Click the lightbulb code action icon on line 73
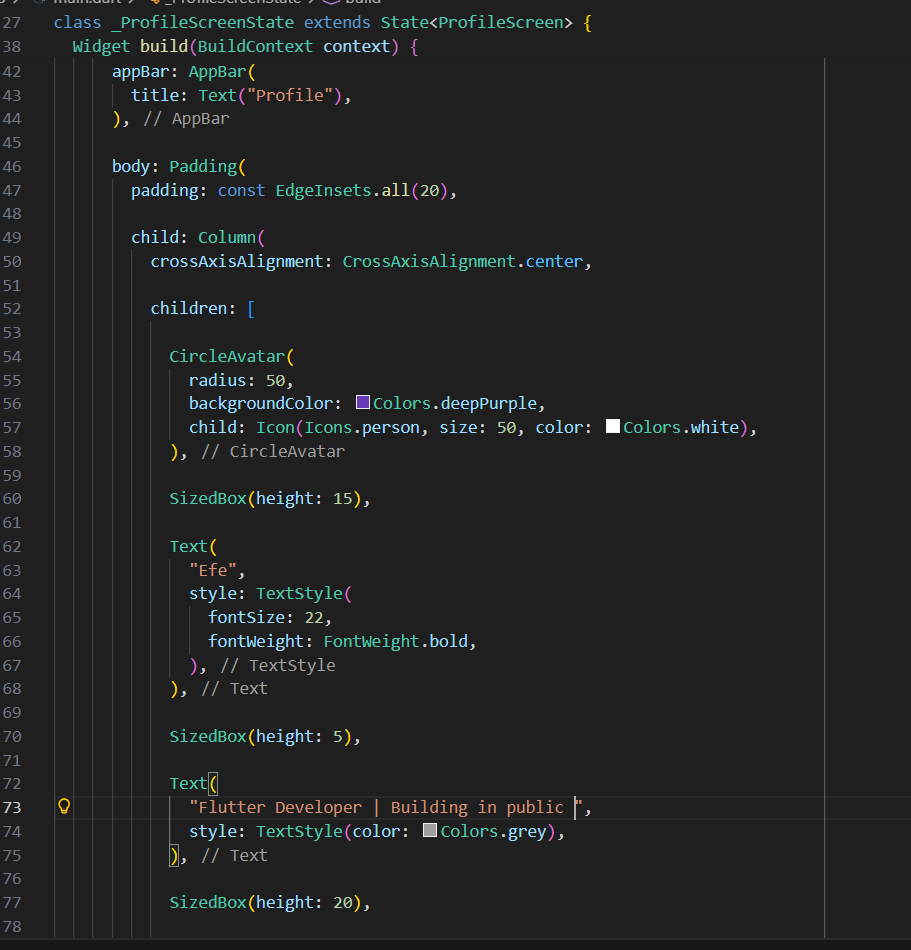 64,806
